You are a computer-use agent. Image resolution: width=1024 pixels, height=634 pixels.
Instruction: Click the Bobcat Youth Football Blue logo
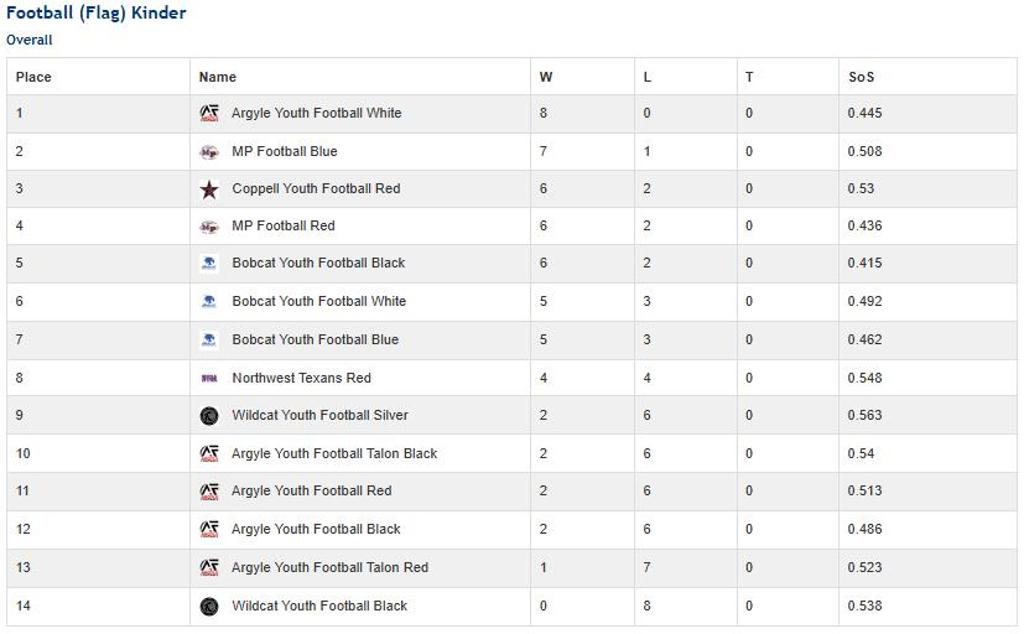[x=209, y=340]
